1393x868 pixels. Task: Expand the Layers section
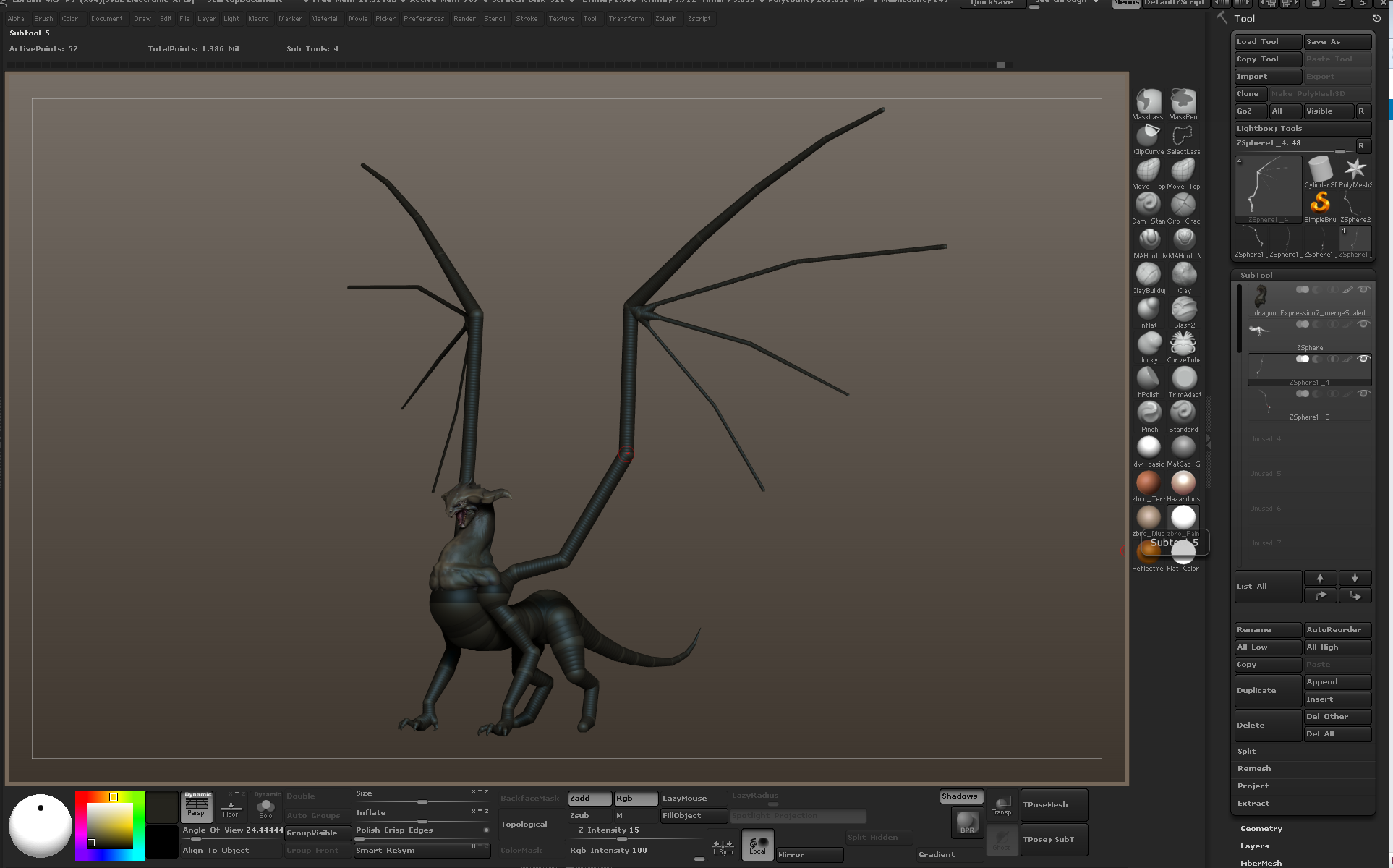[x=1254, y=846]
